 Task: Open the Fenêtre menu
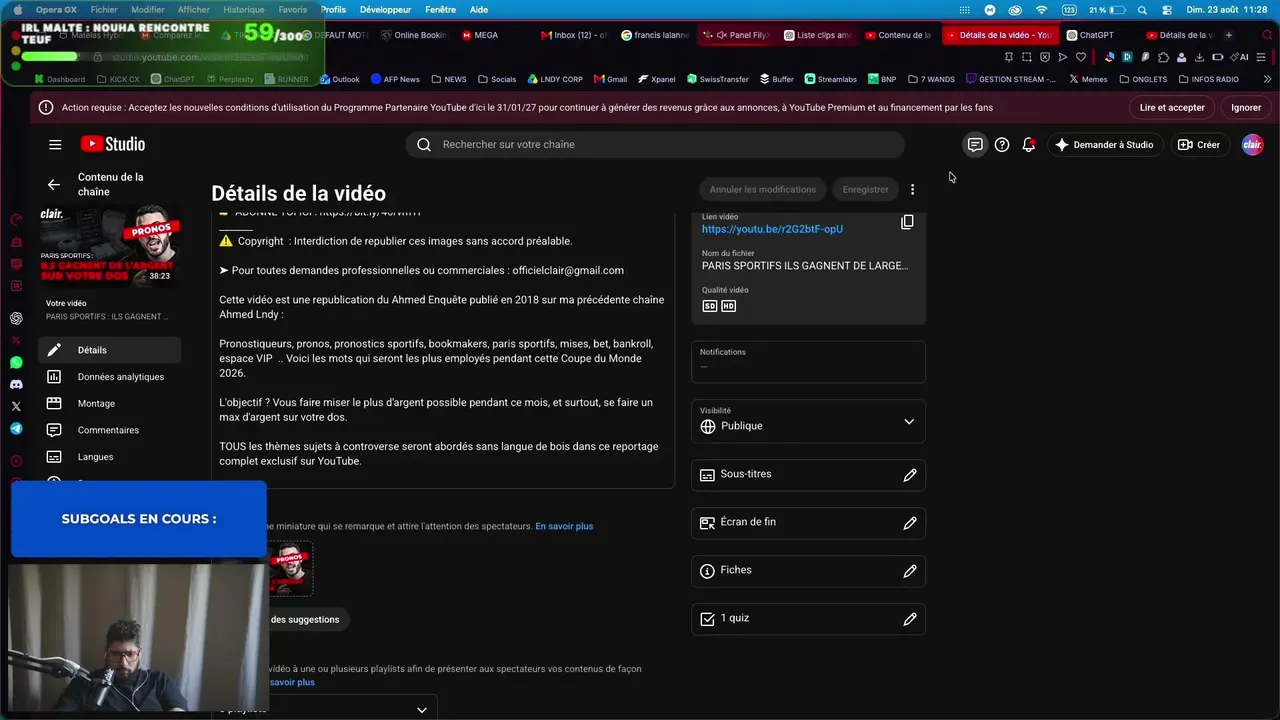[440, 9]
